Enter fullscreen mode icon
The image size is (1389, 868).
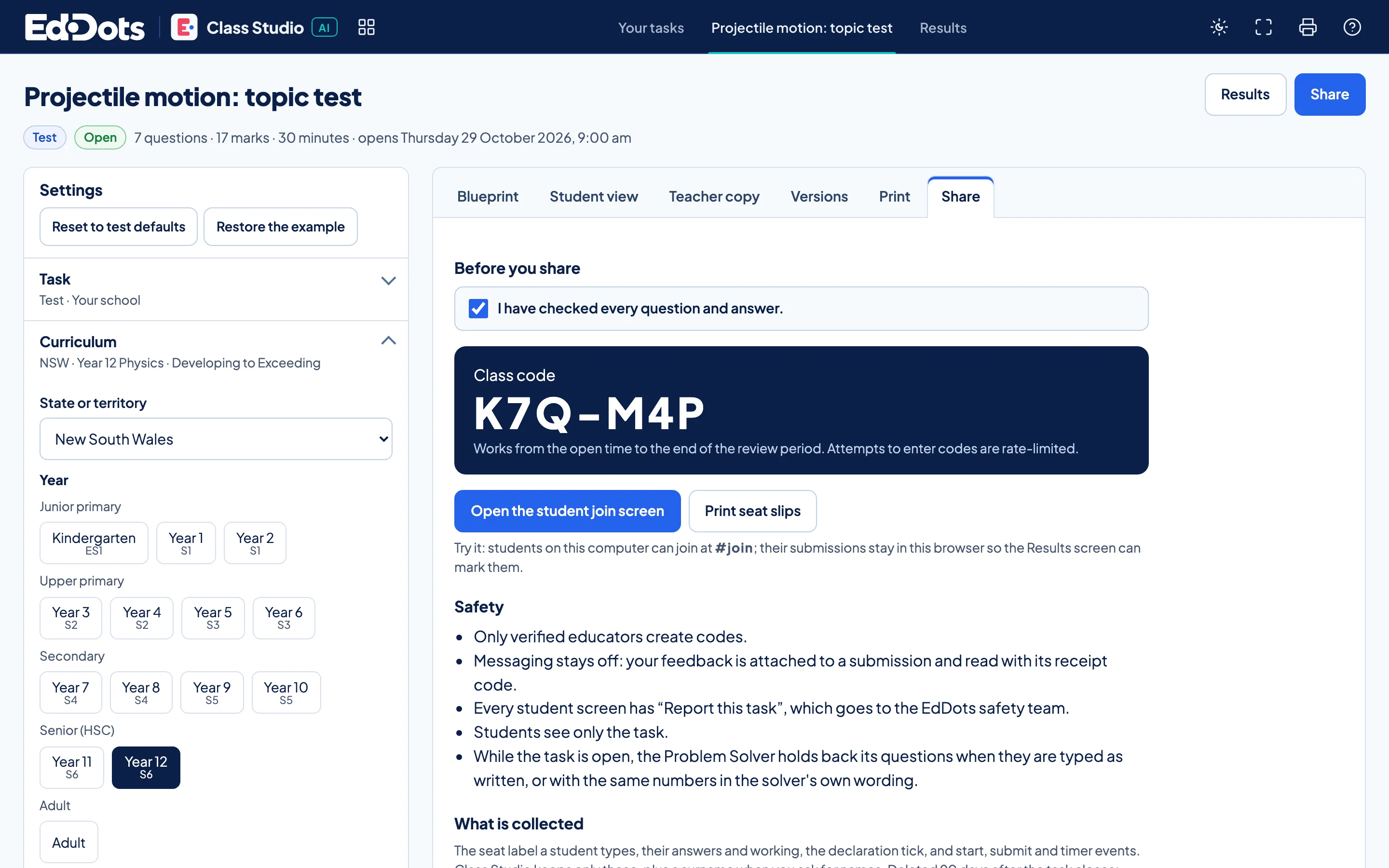1263,27
